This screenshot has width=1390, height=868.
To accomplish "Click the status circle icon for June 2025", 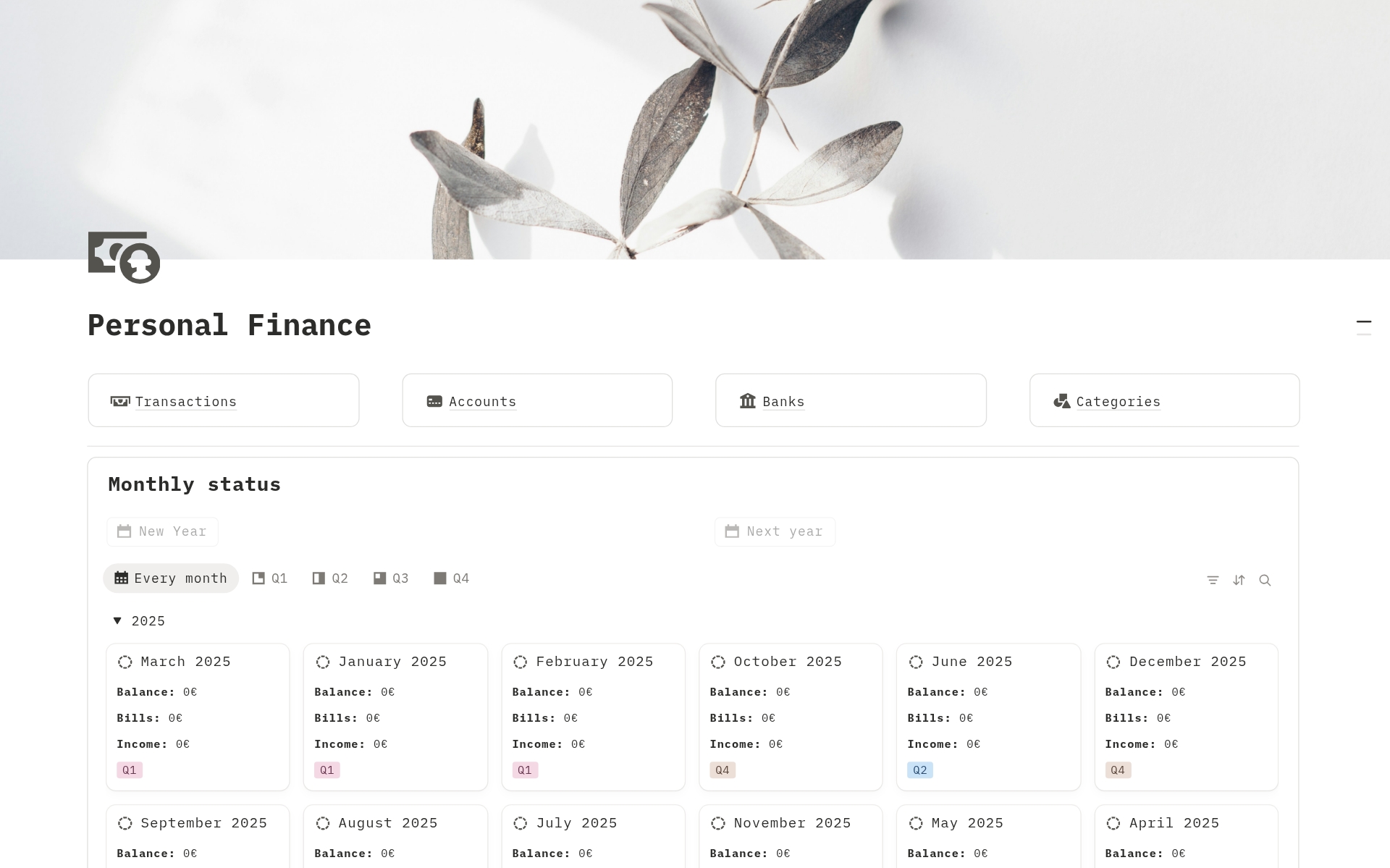I will coord(916,662).
